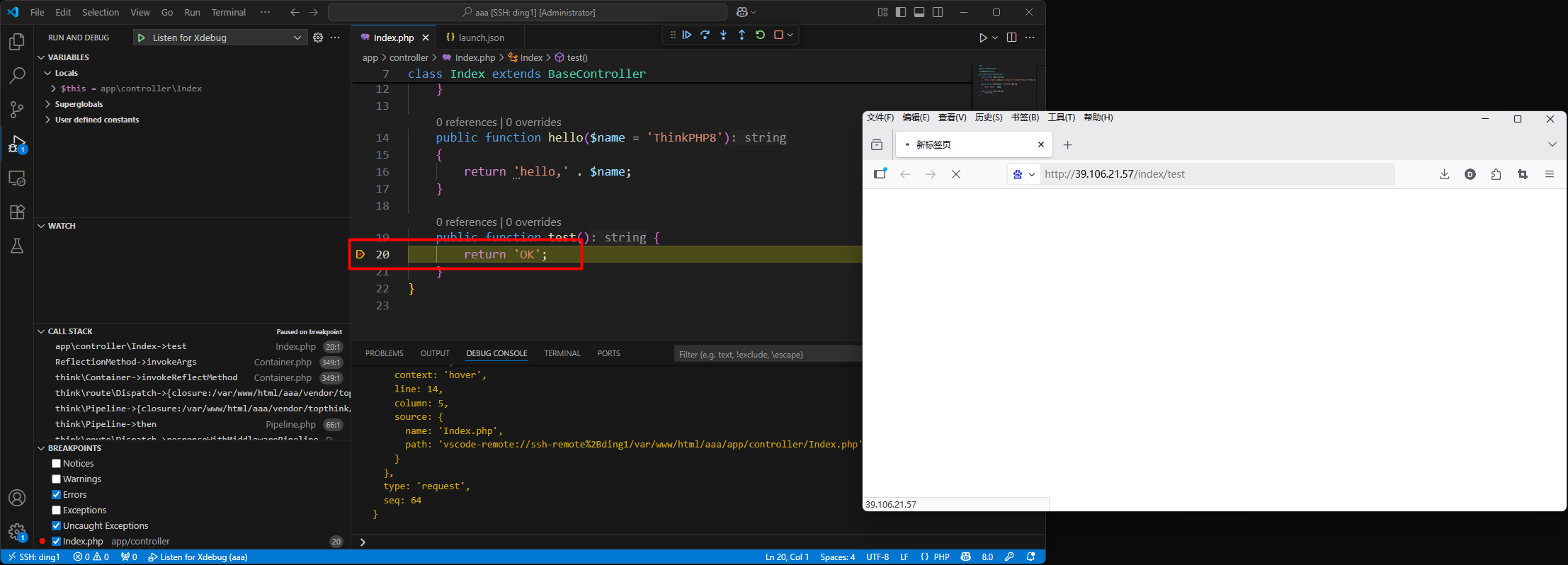
Task: Split the editor right
Action: point(1012,38)
